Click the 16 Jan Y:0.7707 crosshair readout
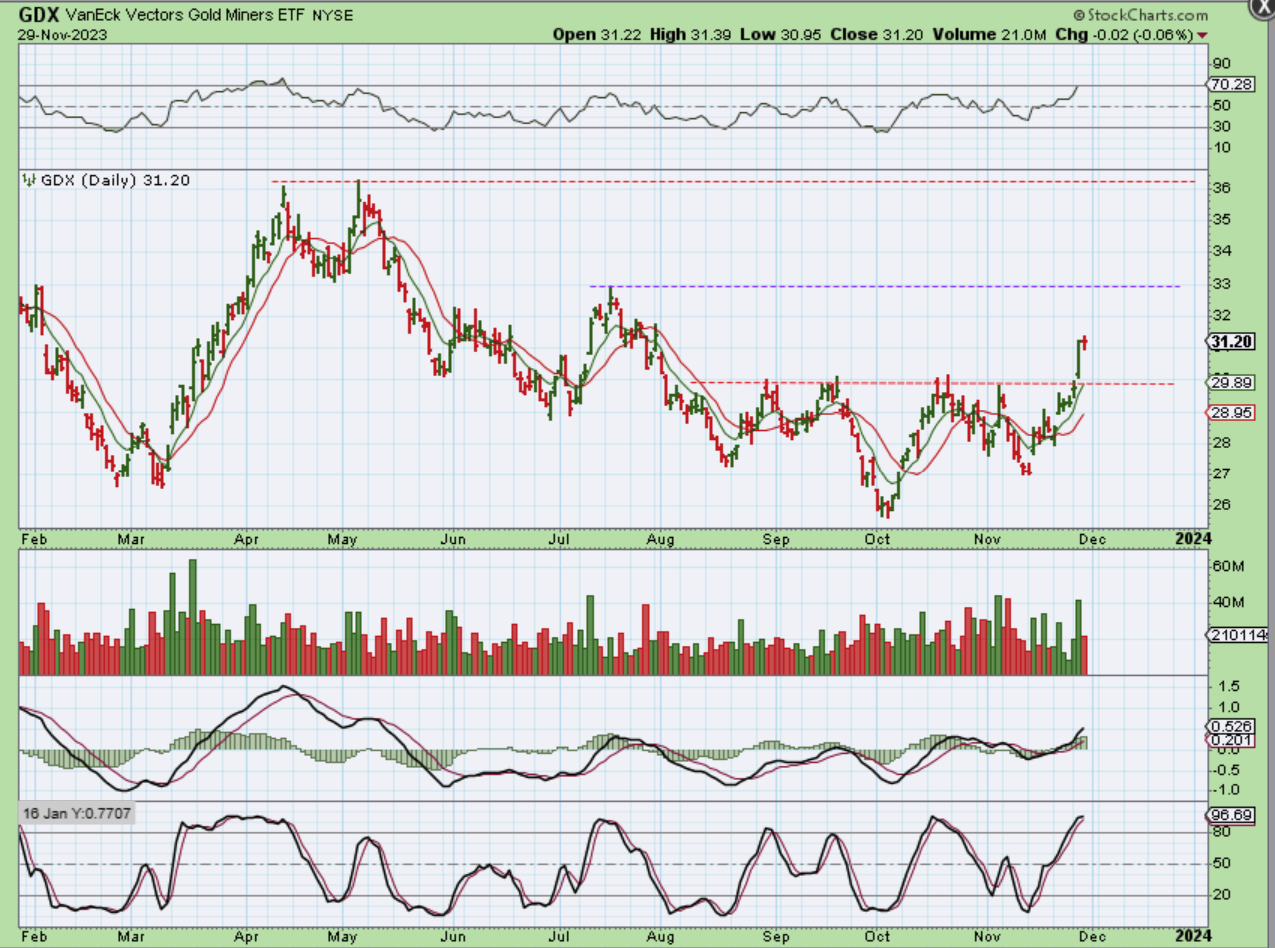Image resolution: width=1275 pixels, height=948 pixels. [x=77, y=814]
